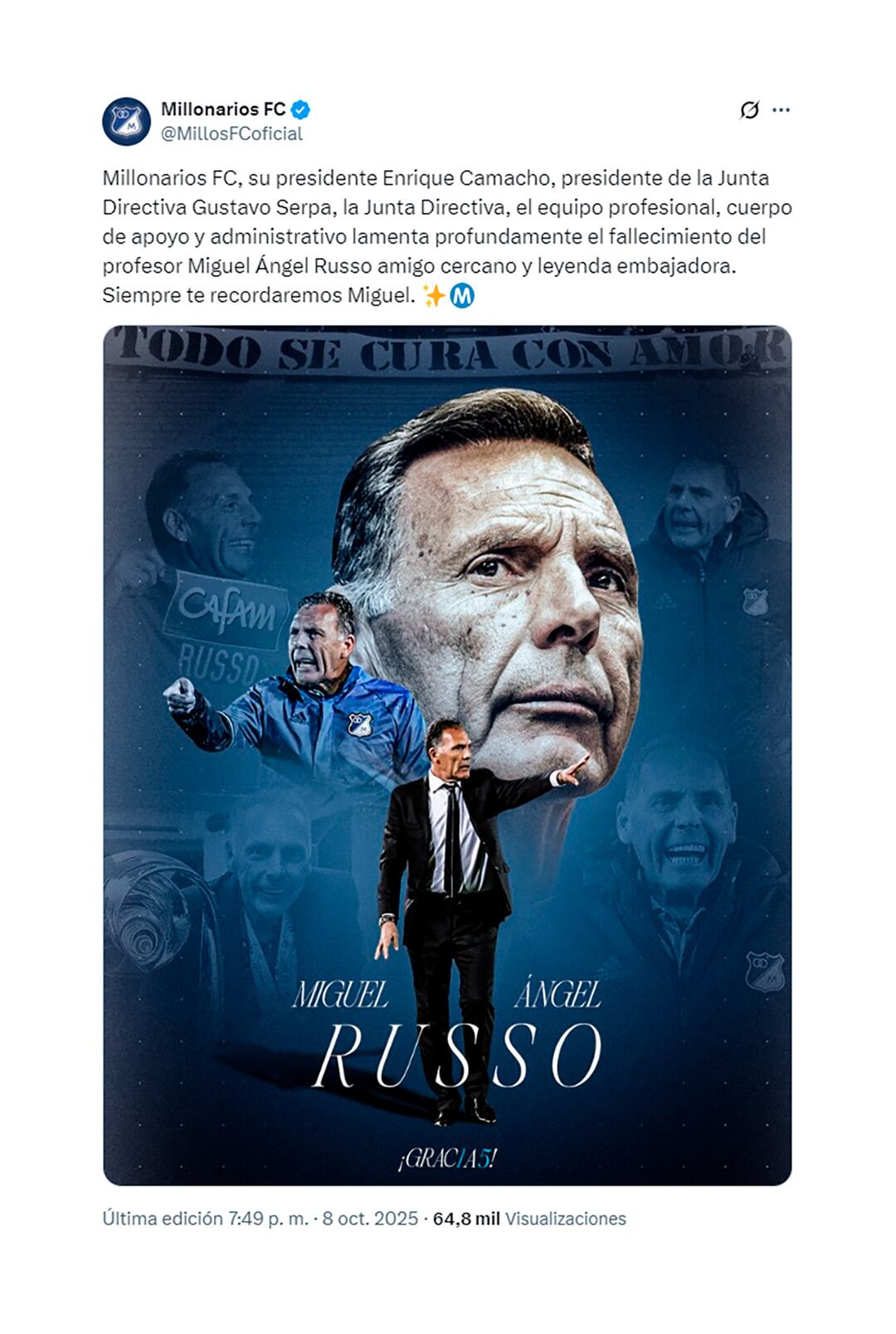Image resolution: width=896 pixels, height=1334 pixels.
Task: Click the blue verified badge
Action: point(300,110)
